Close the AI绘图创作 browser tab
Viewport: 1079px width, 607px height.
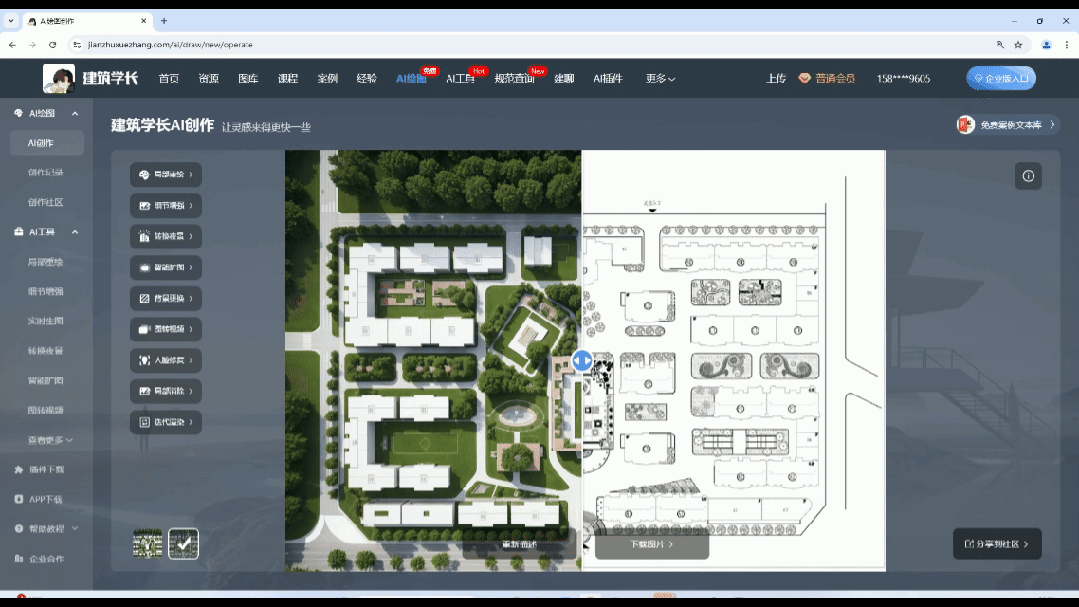tap(143, 21)
